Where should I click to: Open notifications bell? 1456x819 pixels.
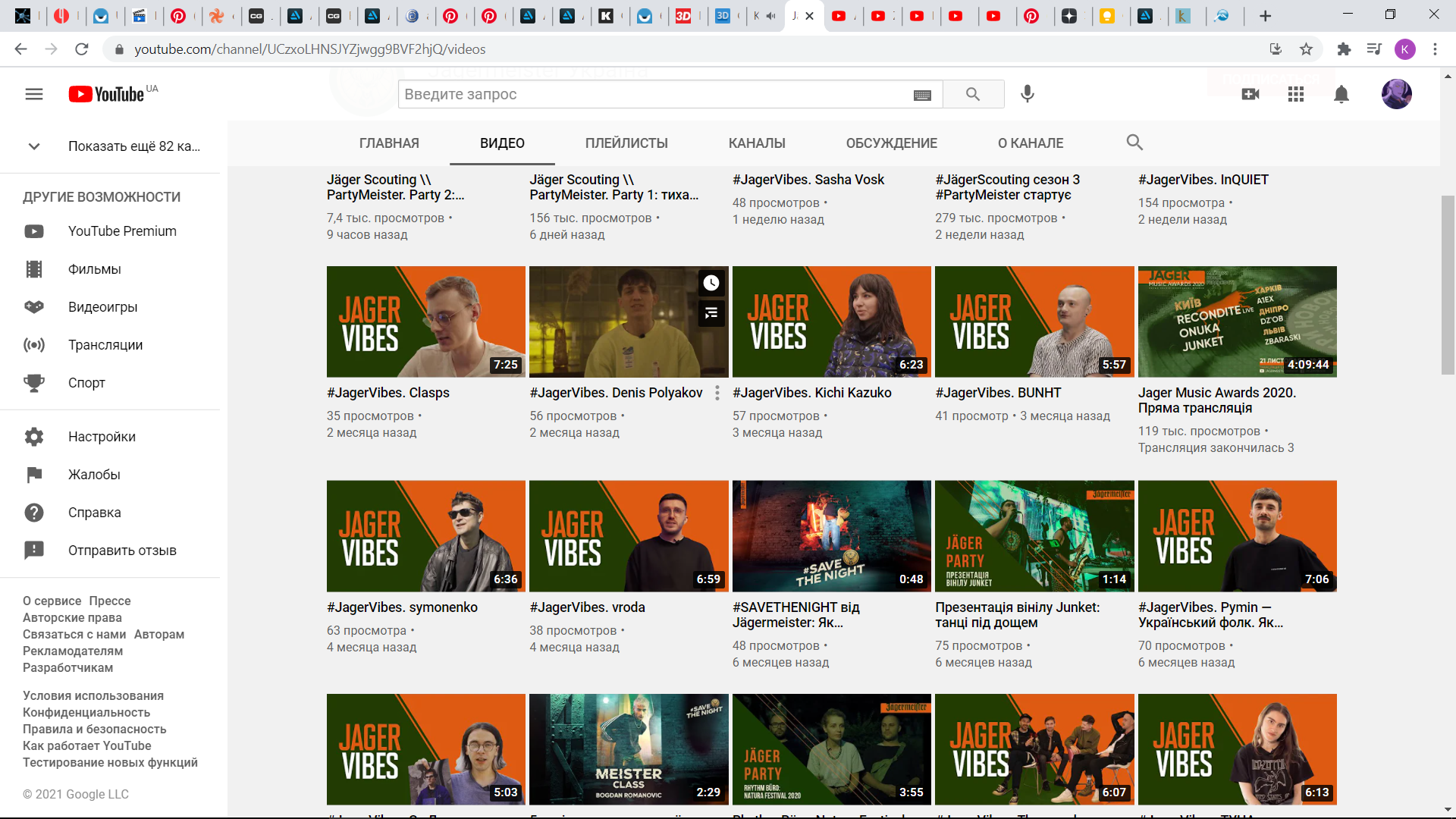pyautogui.click(x=1341, y=94)
